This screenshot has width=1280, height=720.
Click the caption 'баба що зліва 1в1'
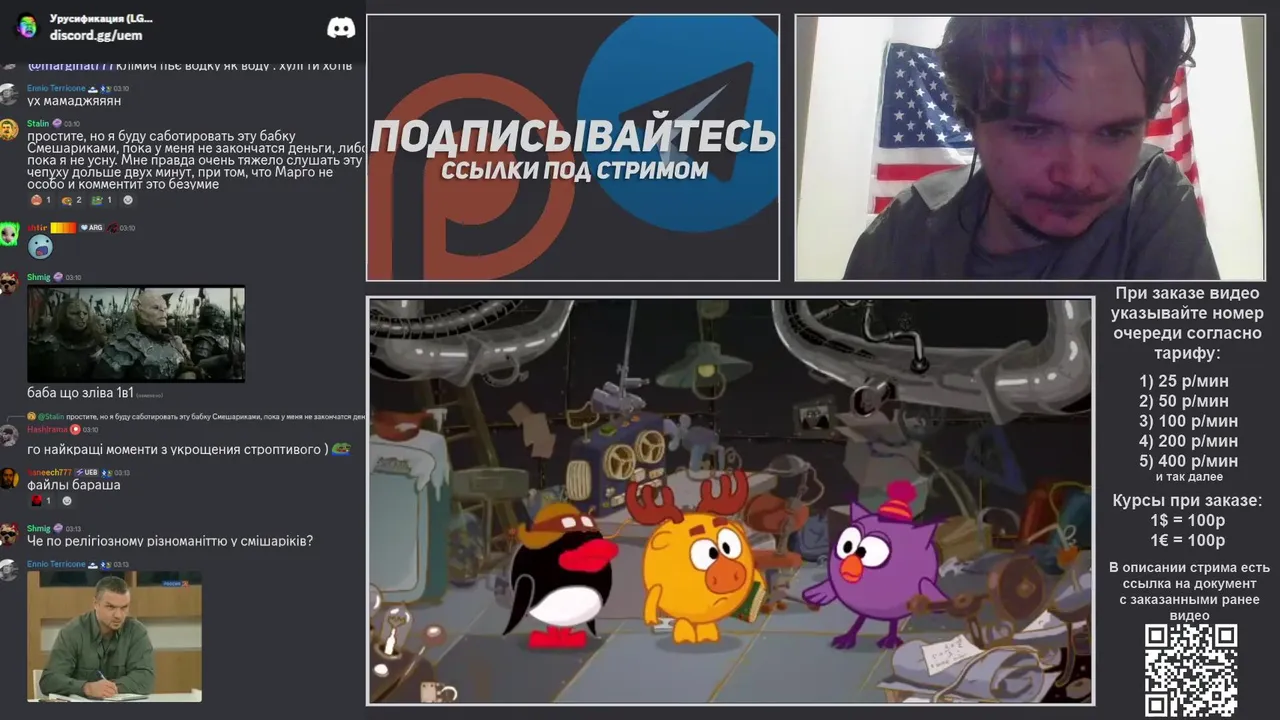(x=80, y=393)
